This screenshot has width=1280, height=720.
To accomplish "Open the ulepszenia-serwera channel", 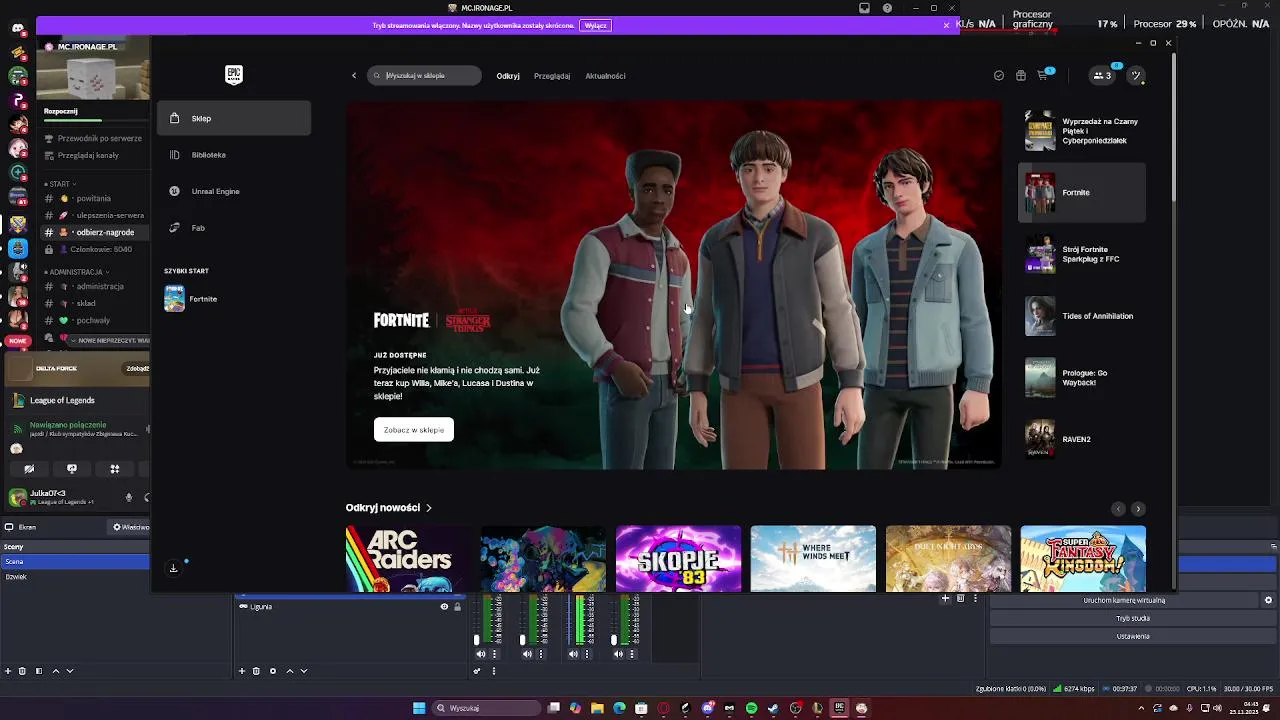I will click(93, 215).
